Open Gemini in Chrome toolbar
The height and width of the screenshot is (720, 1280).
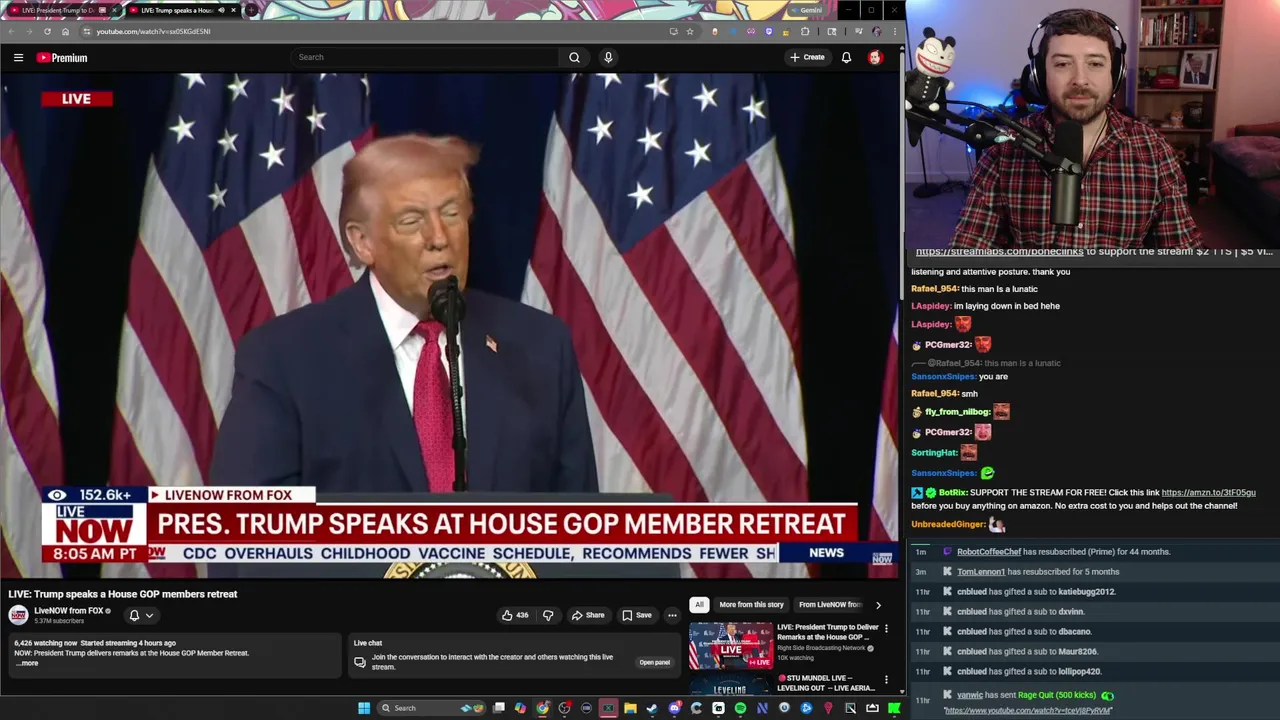(806, 10)
